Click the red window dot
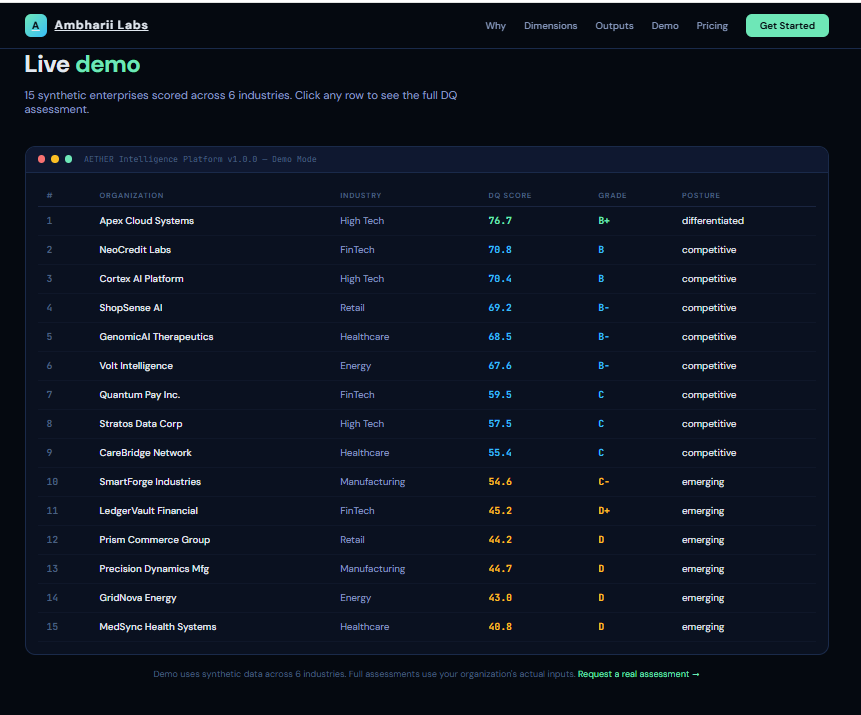861x715 pixels. pyautogui.click(x=41, y=159)
